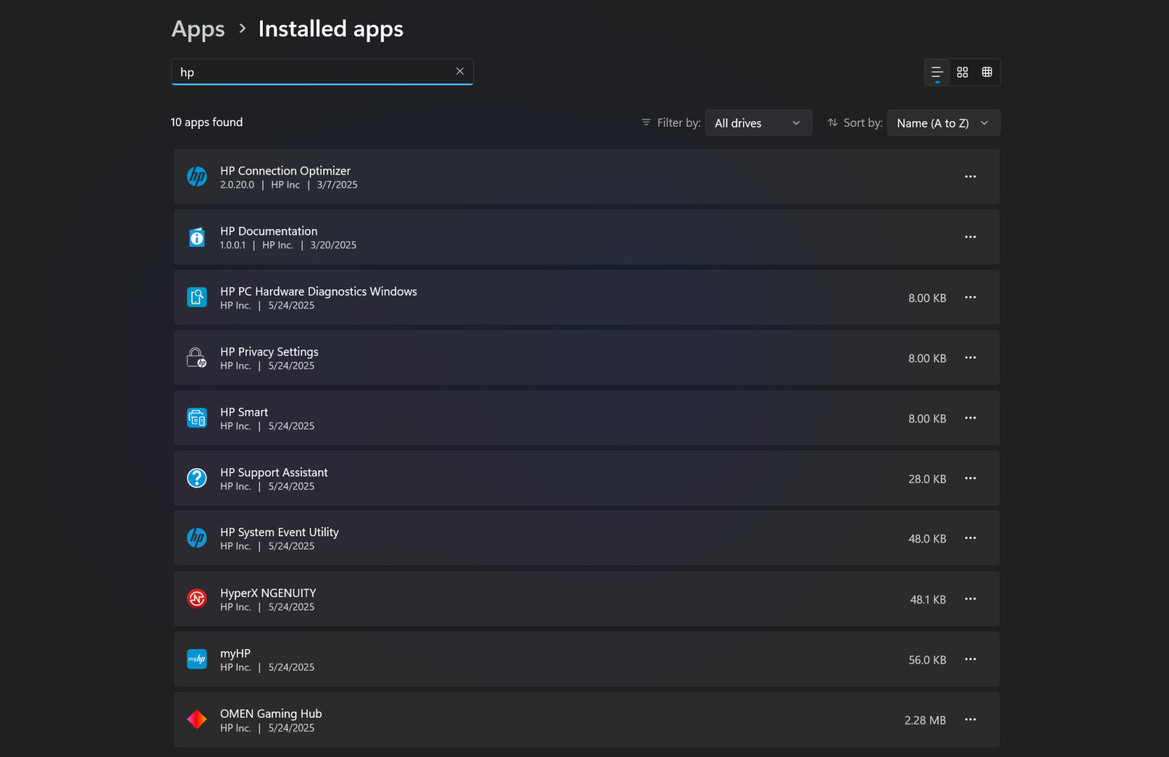This screenshot has height=757, width=1169.
Task: Click the 2.28 MB size of OMEN Gaming Hub
Action: pos(925,720)
